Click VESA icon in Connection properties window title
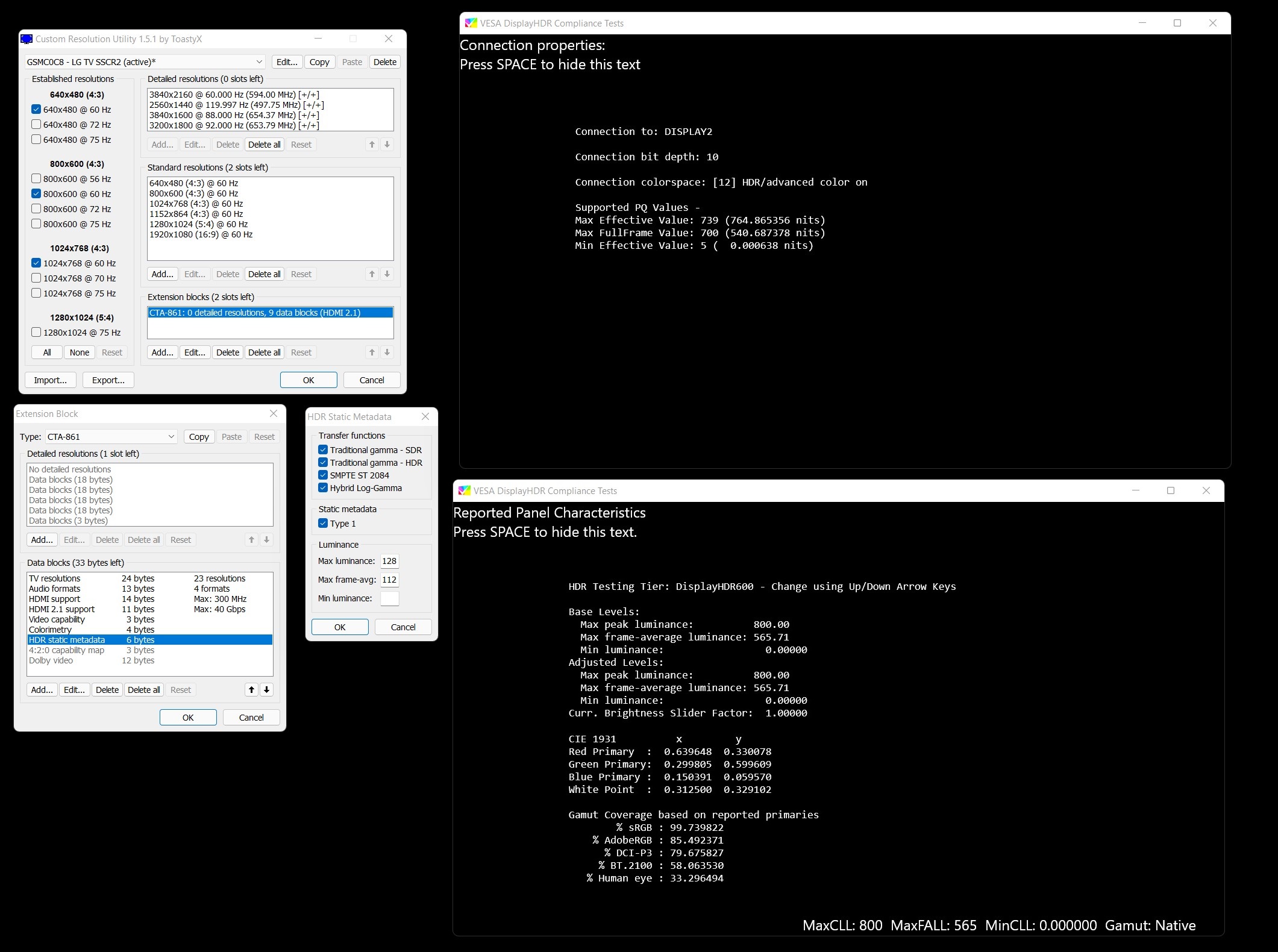Screen dimensions: 1278x952 coord(471,23)
